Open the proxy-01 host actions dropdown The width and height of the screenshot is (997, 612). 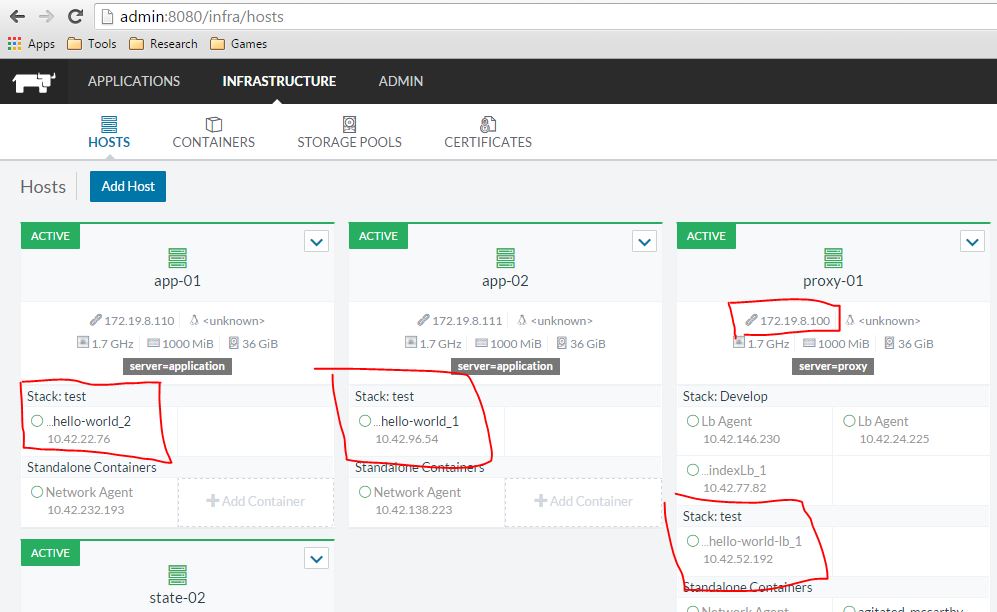pyautogui.click(x=972, y=241)
